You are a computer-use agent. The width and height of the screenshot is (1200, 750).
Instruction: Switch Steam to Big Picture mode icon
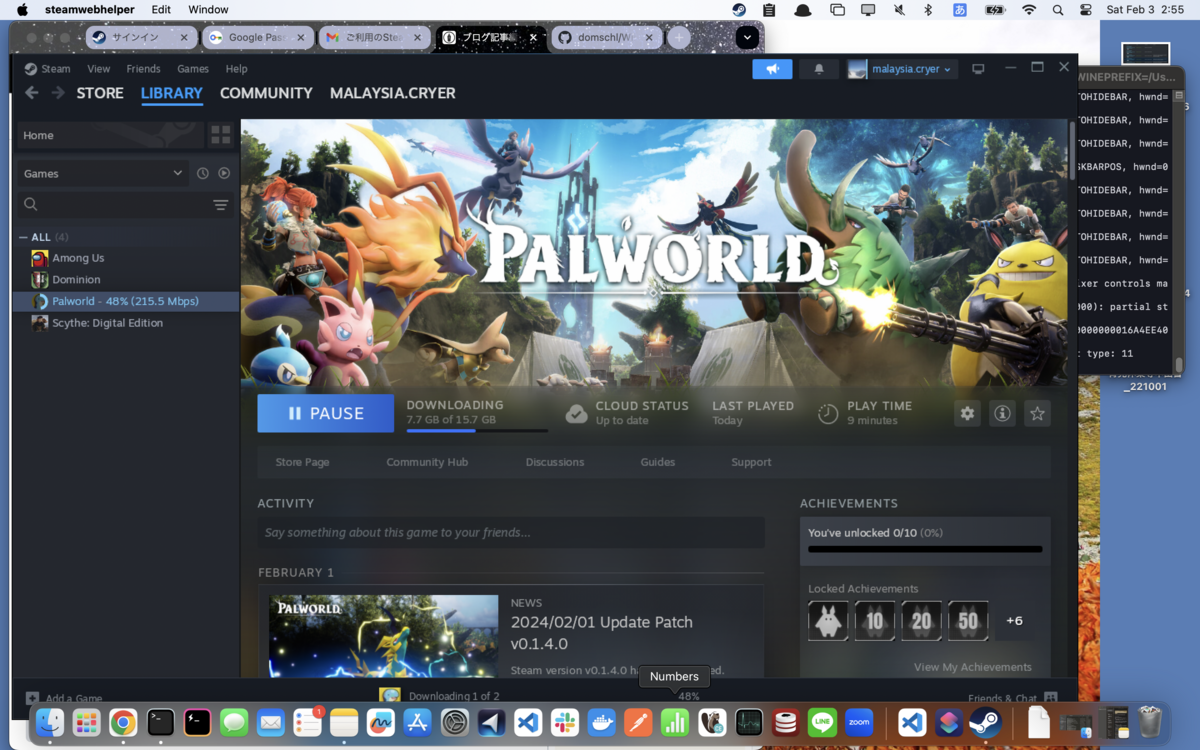click(978, 69)
